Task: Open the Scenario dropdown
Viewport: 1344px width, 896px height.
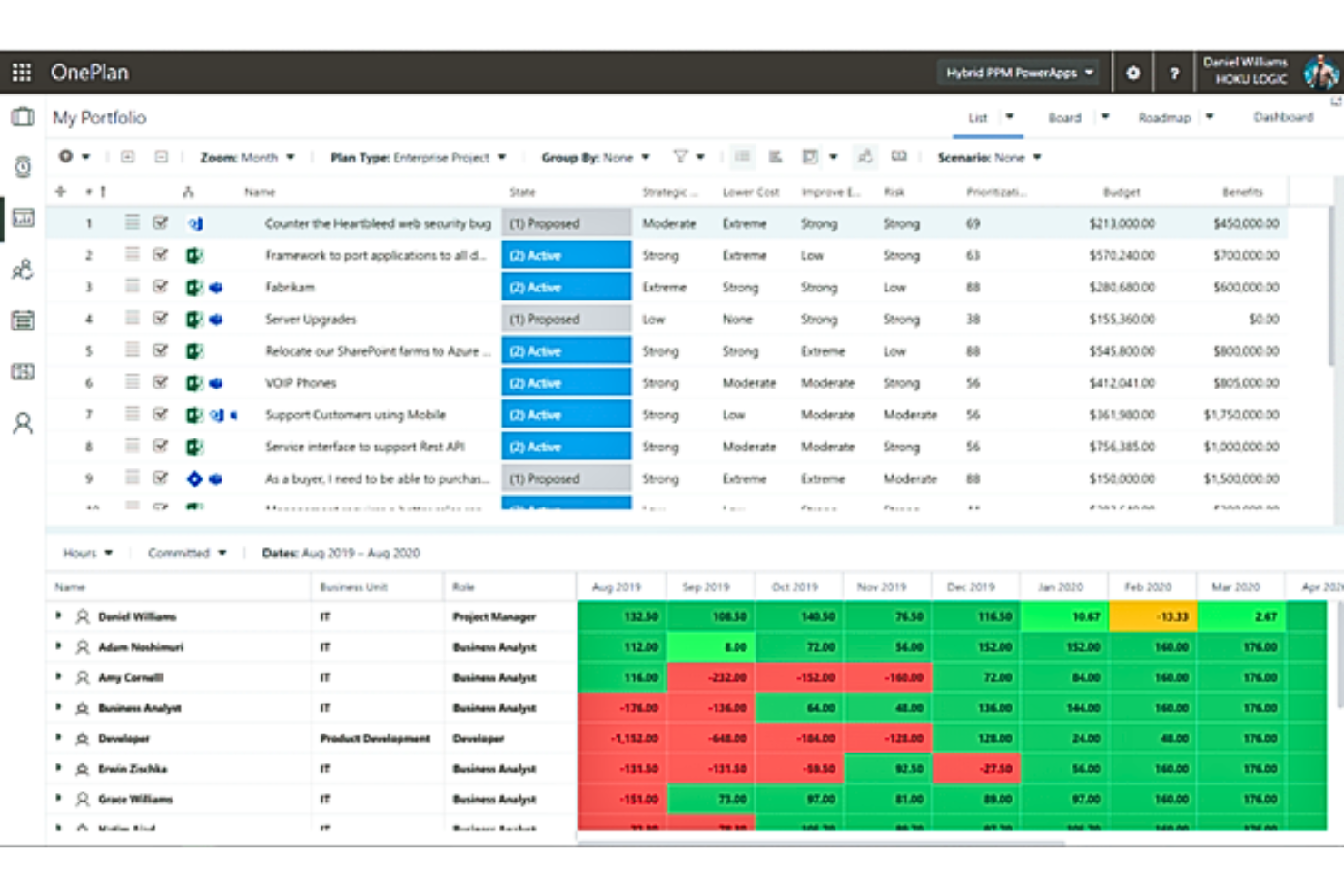Action: coord(990,157)
